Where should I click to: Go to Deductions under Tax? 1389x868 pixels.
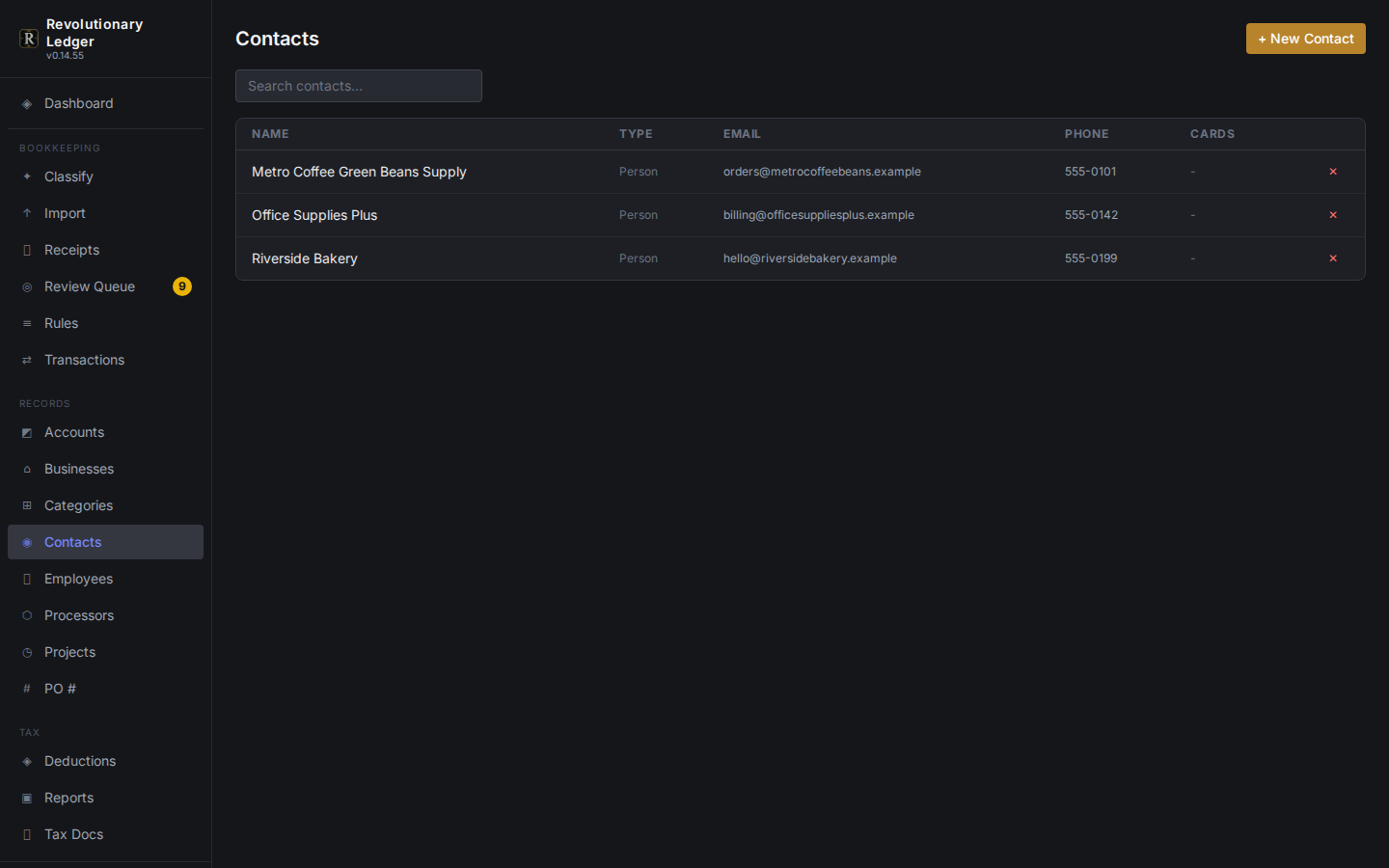105,762
